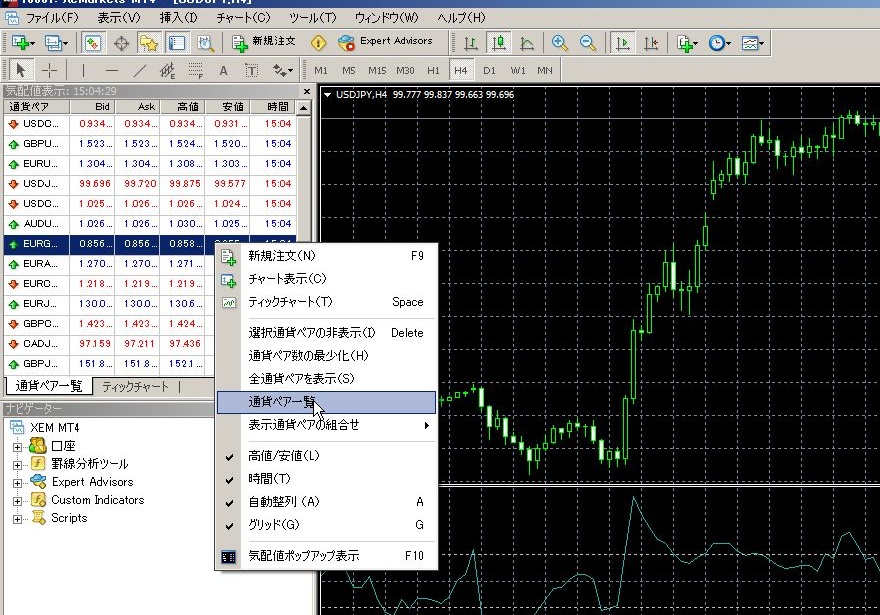Zoom in on the chart
880x615 pixels.
coord(559,43)
